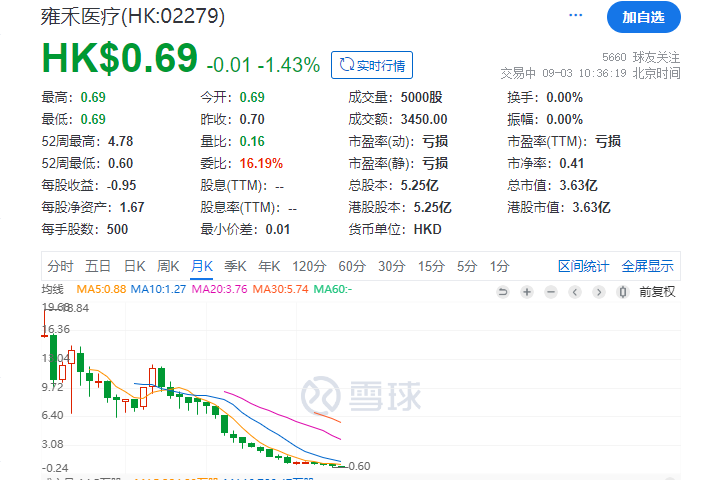Click the 市净率 0.41 value
The height and width of the screenshot is (480, 714).
pyautogui.click(x=572, y=163)
